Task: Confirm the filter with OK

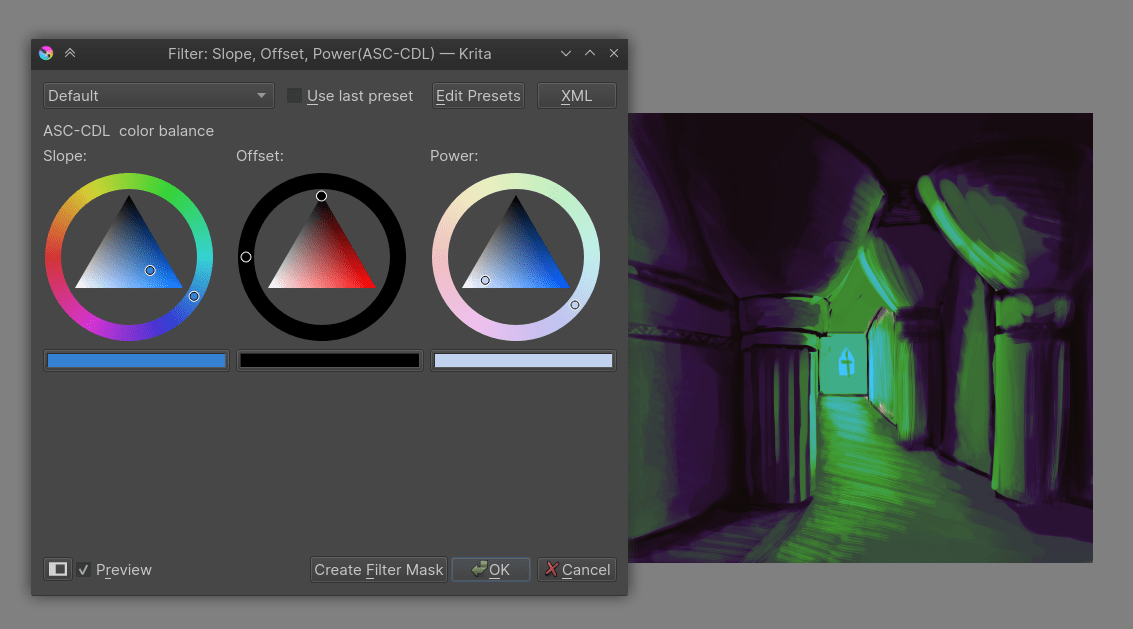Action: pyautogui.click(x=490, y=569)
